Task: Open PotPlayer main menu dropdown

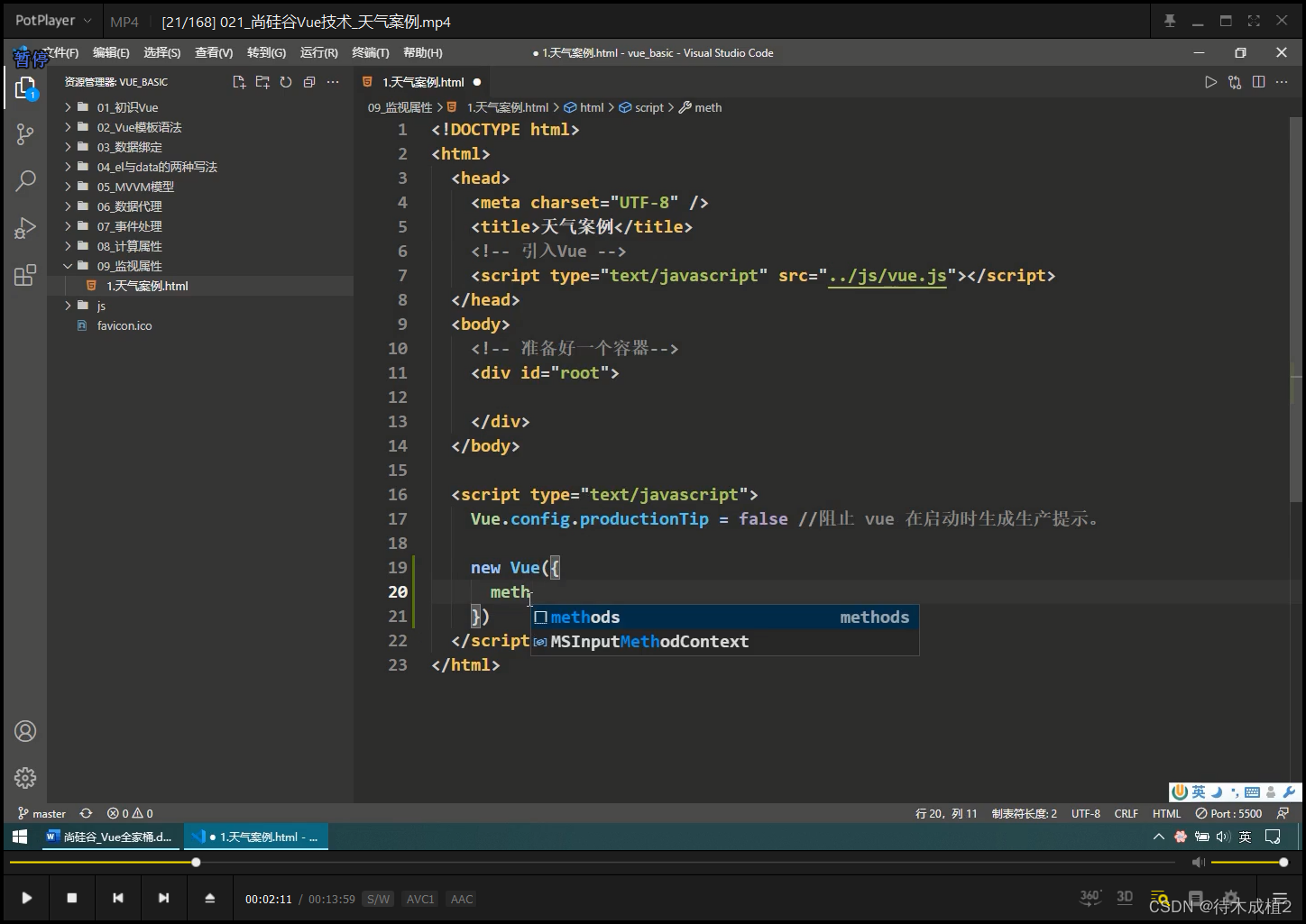Action: (x=53, y=21)
